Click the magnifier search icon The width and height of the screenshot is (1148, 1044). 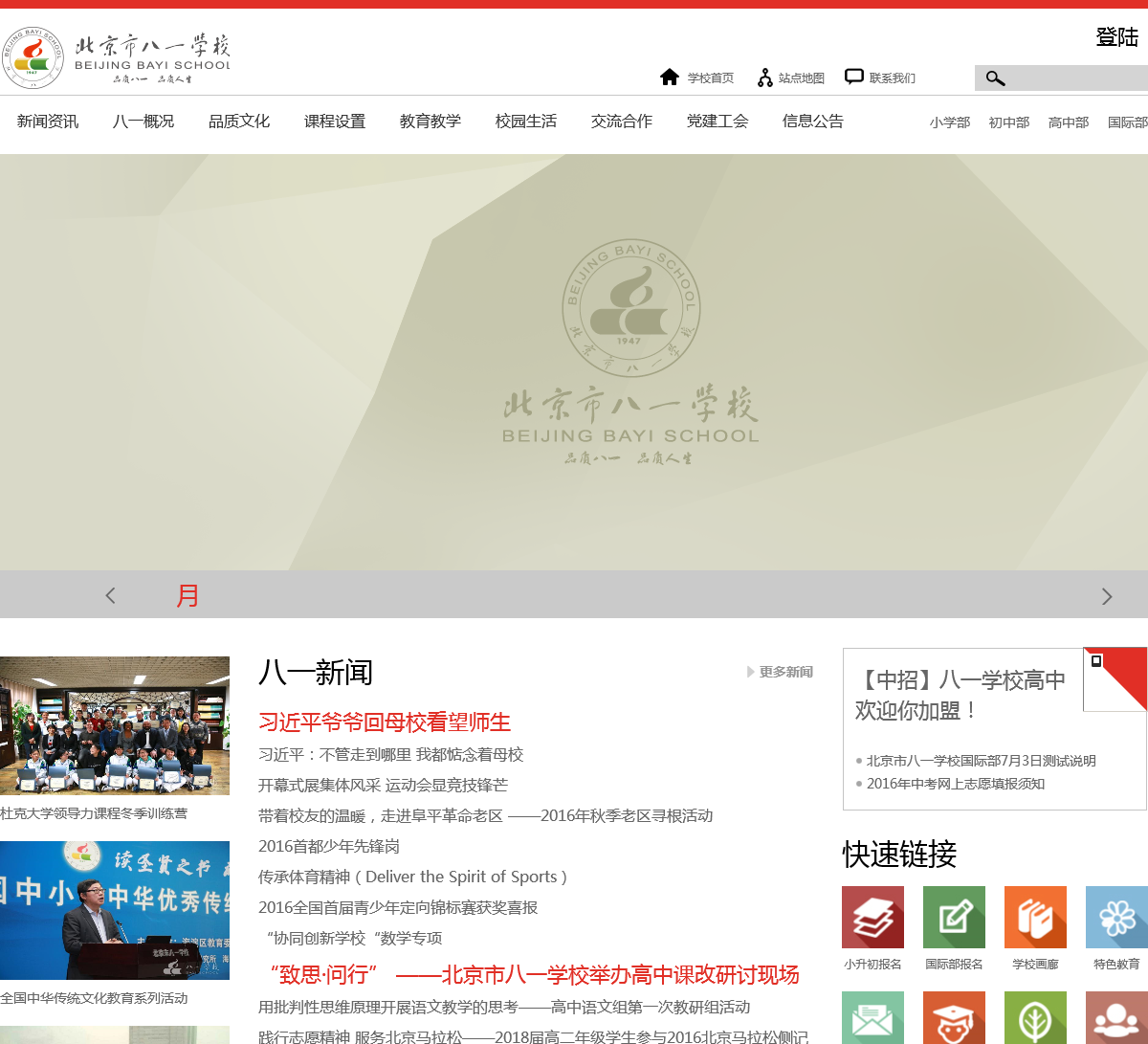click(x=995, y=78)
